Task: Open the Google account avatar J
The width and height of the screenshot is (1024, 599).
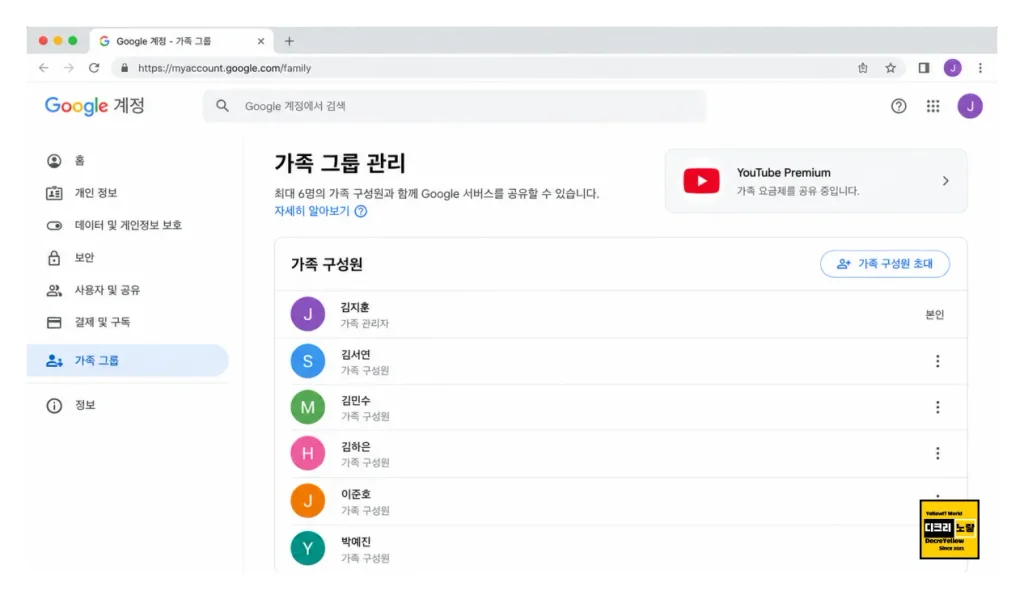Action: pyautogui.click(x=970, y=106)
